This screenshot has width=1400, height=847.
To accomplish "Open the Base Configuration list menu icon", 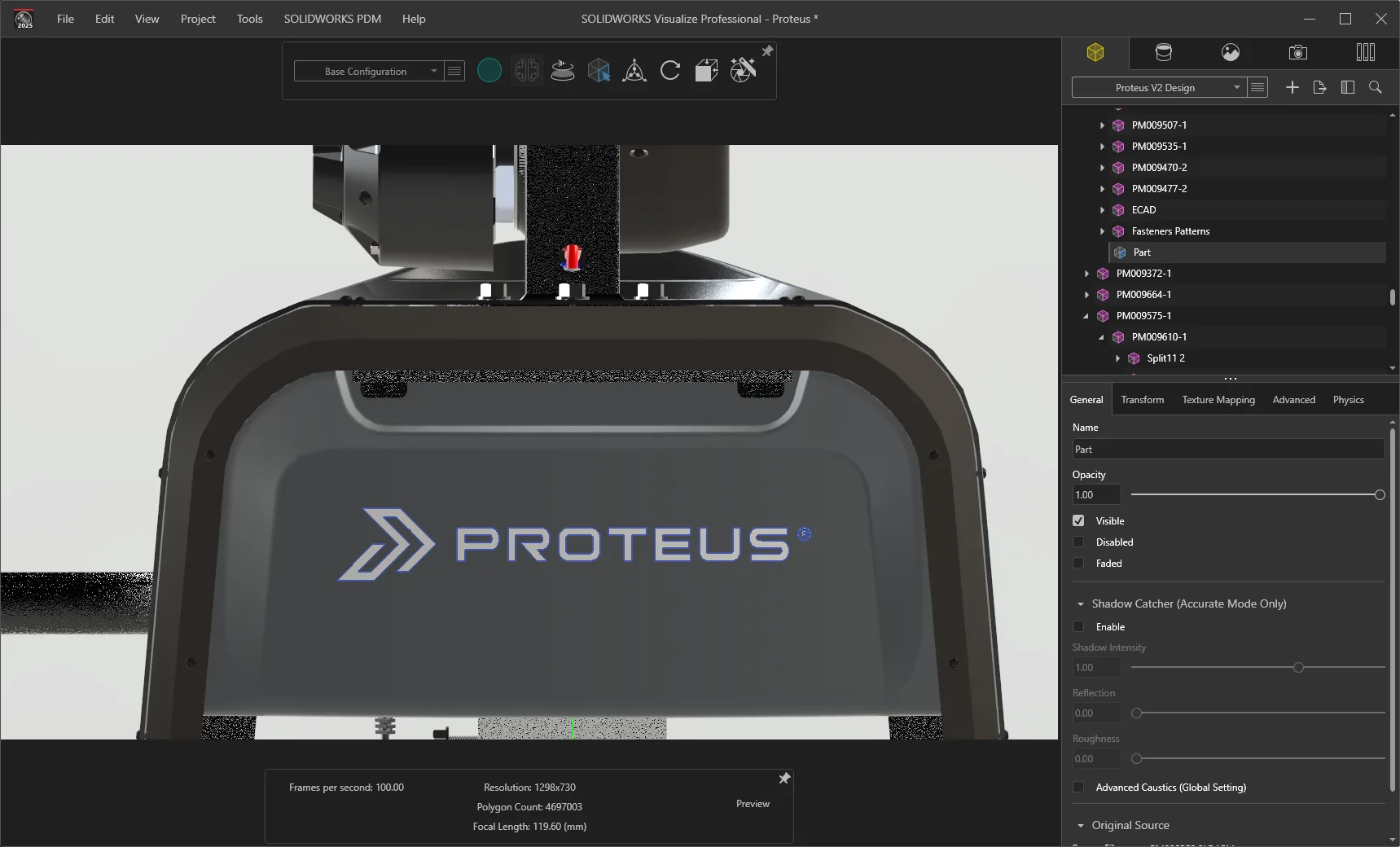I will (x=454, y=71).
